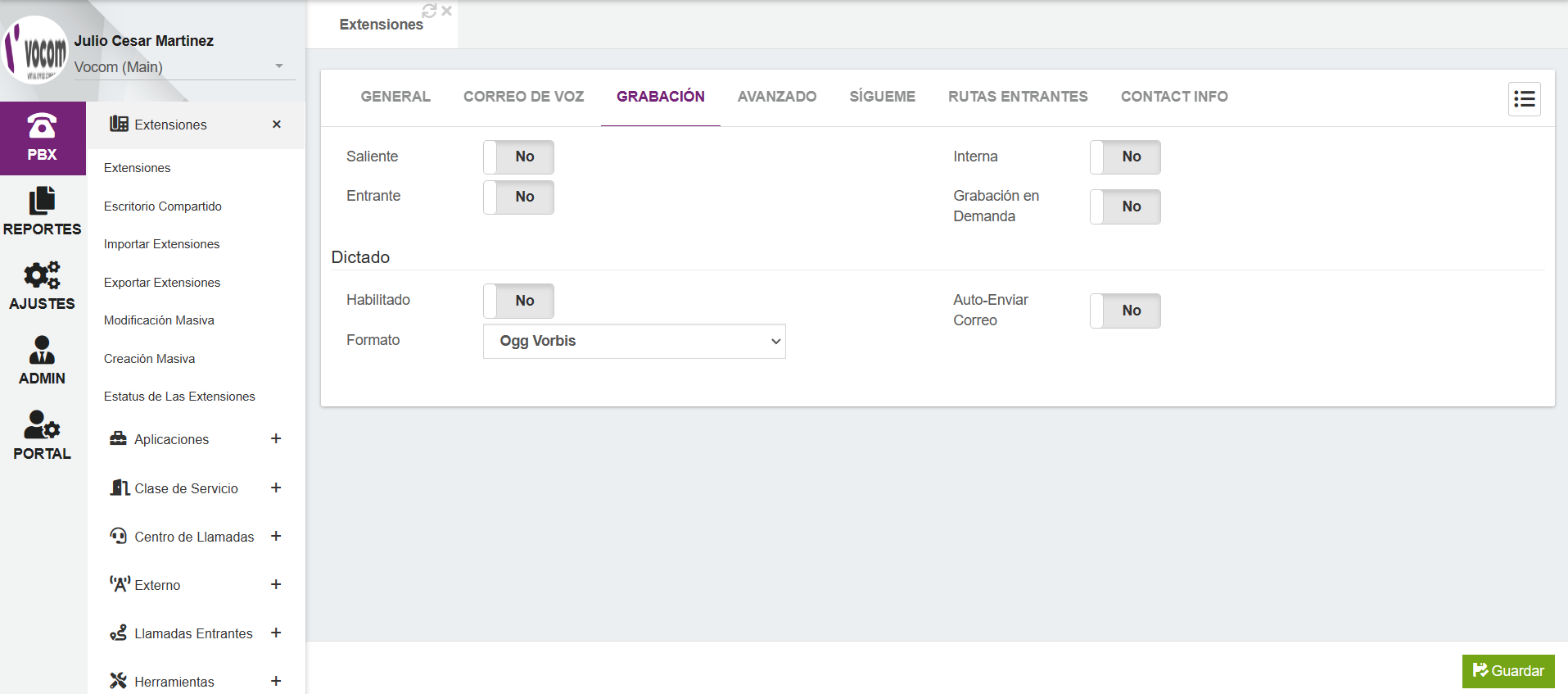Viewport: 1568px width, 694px height.
Task: Open the PBX section icon
Action: point(42,125)
